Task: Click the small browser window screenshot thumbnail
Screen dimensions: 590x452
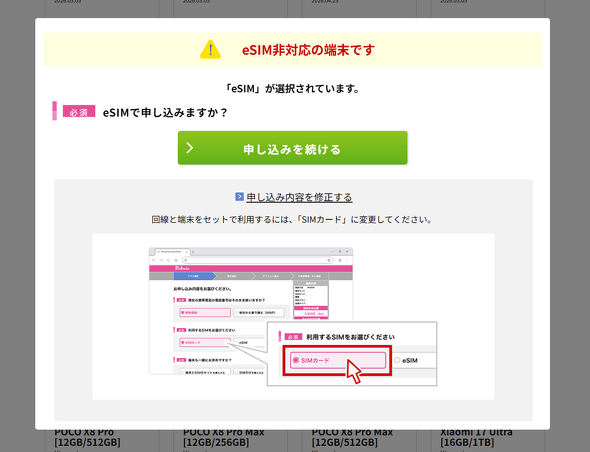Action: 251,311
